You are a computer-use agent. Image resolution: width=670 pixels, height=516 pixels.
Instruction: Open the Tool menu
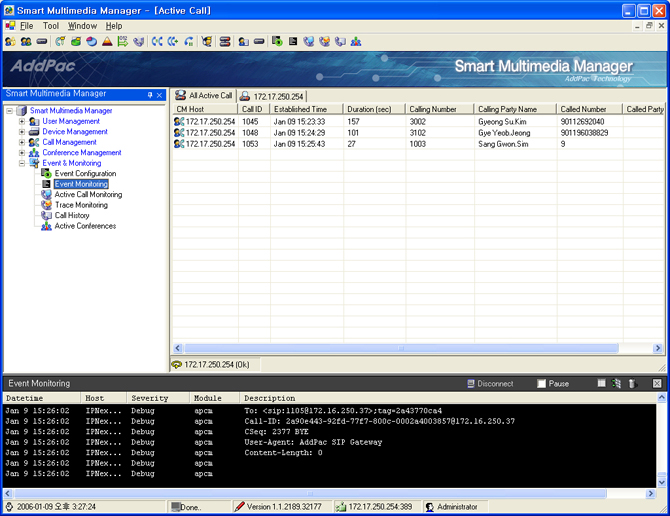coord(51,26)
